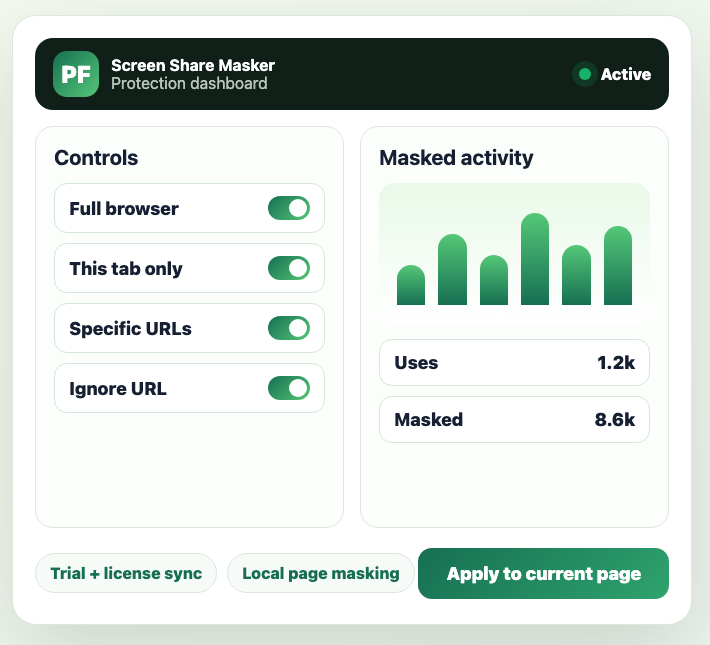Click the Controls heading
710x645 pixels.
click(96, 158)
